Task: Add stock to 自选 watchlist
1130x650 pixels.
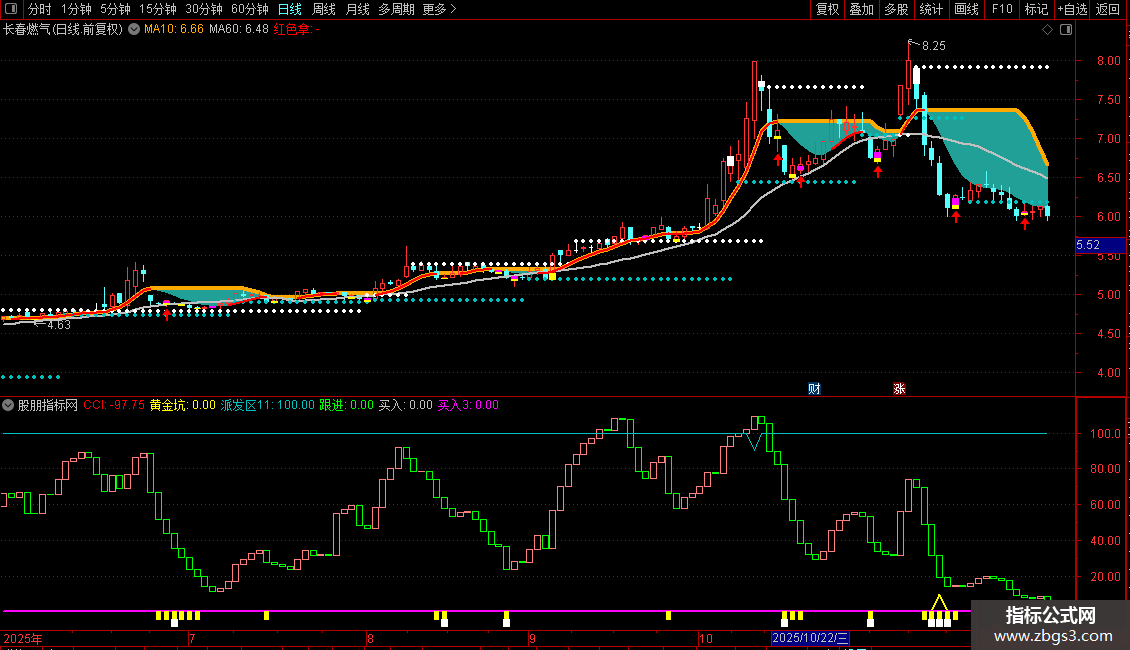Action: coord(1072,9)
